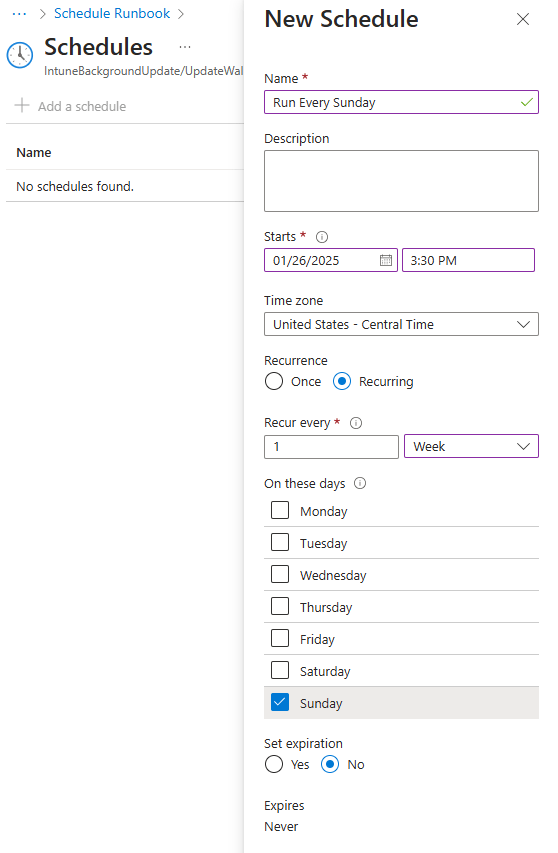Open the calendar date picker icon
The height and width of the screenshot is (853, 558).
point(386,260)
